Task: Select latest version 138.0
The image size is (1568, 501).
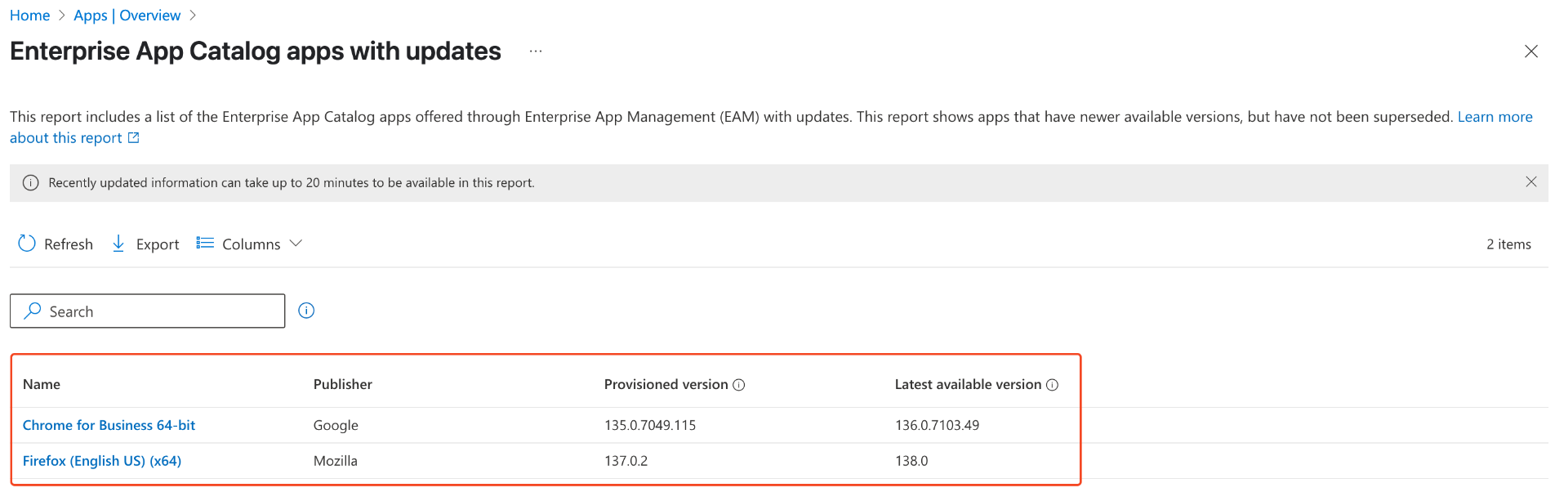Action: [x=911, y=461]
